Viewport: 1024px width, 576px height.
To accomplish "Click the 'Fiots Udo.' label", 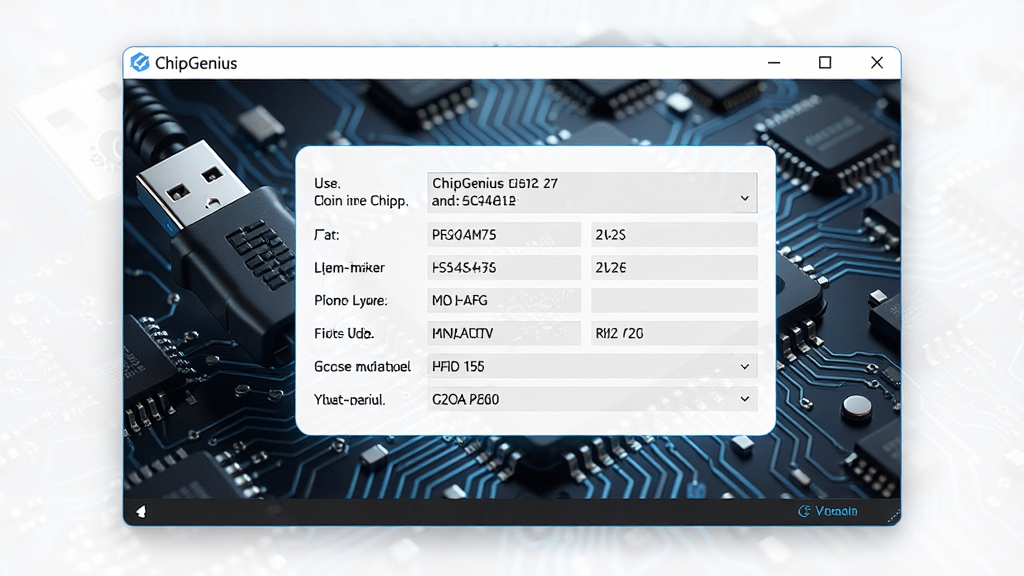I will [344, 333].
